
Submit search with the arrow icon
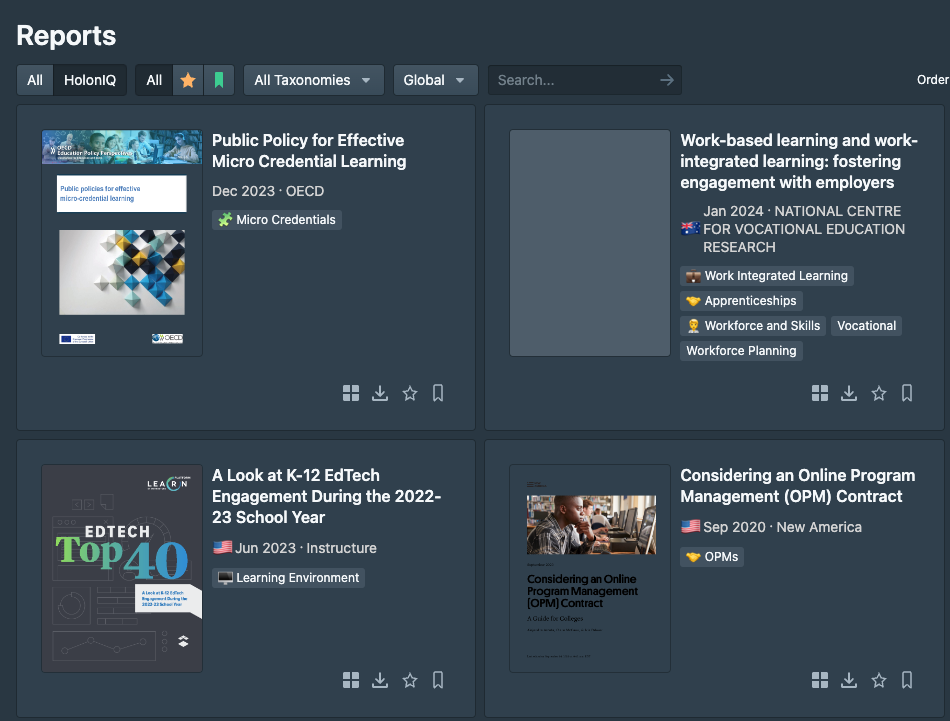coord(666,80)
